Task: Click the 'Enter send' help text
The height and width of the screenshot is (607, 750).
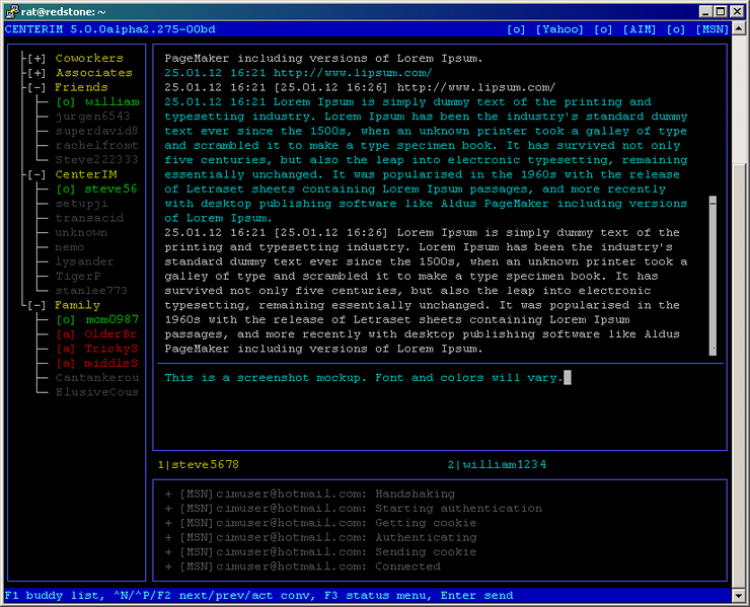Action: pyautogui.click(x=476, y=596)
